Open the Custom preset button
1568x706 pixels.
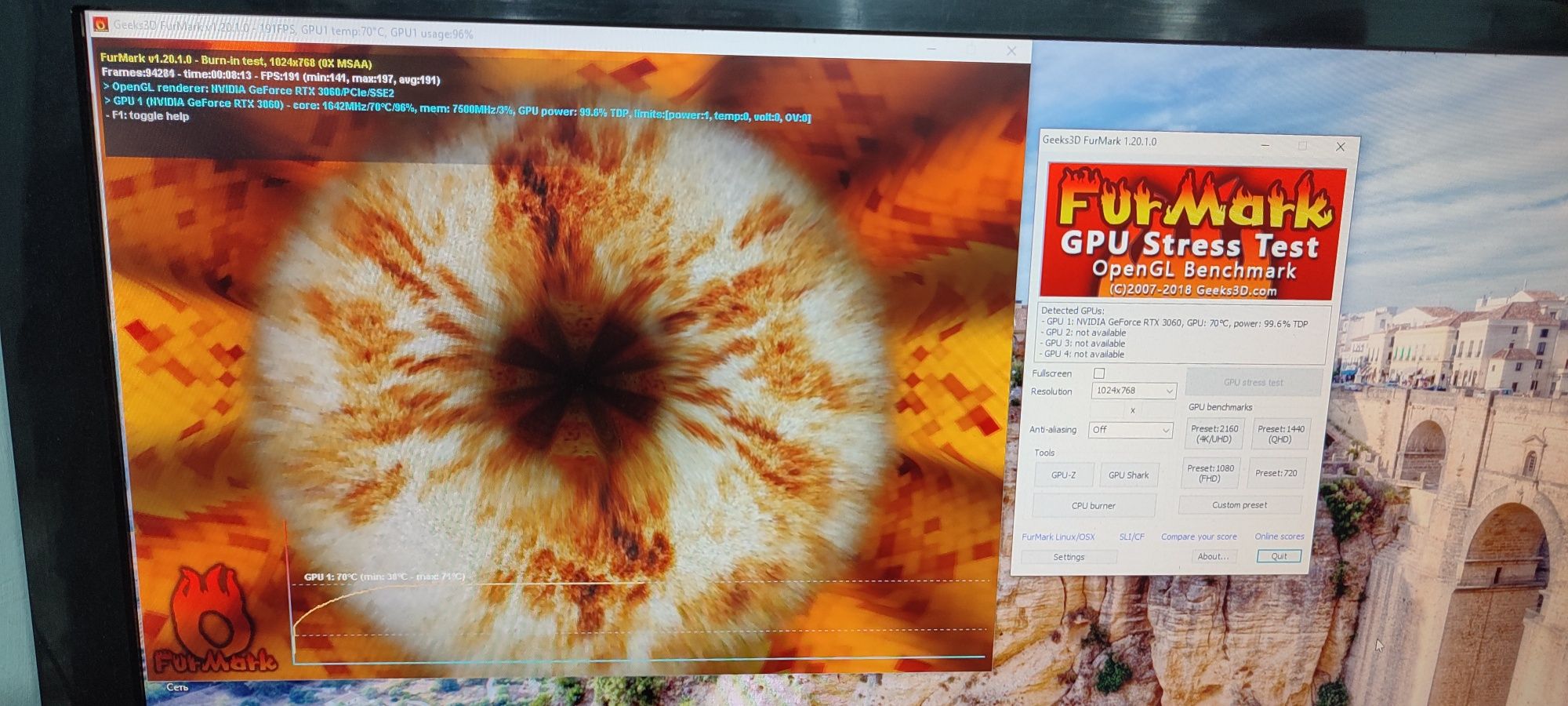1240,505
